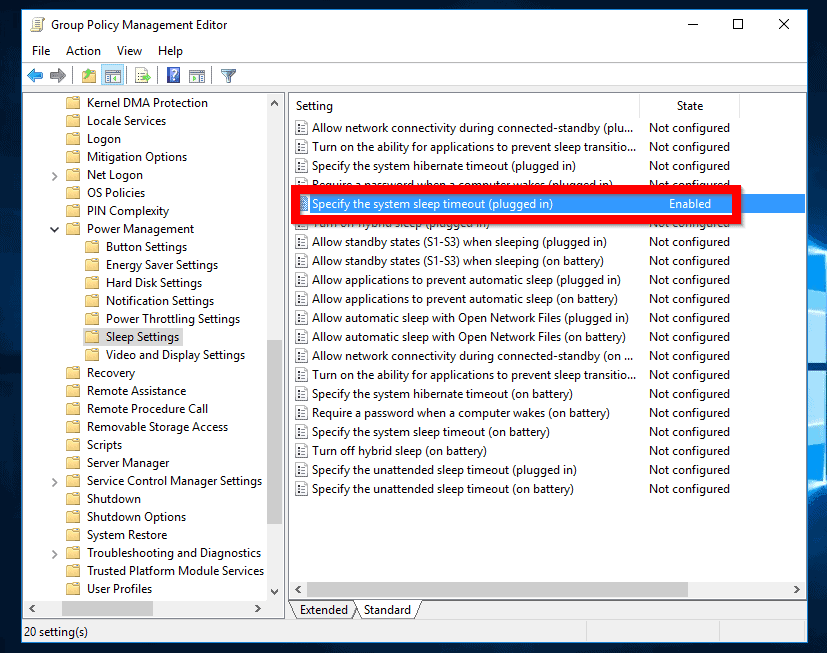Select the Sleep Settings folder icon
827x653 pixels.
tap(92, 337)
